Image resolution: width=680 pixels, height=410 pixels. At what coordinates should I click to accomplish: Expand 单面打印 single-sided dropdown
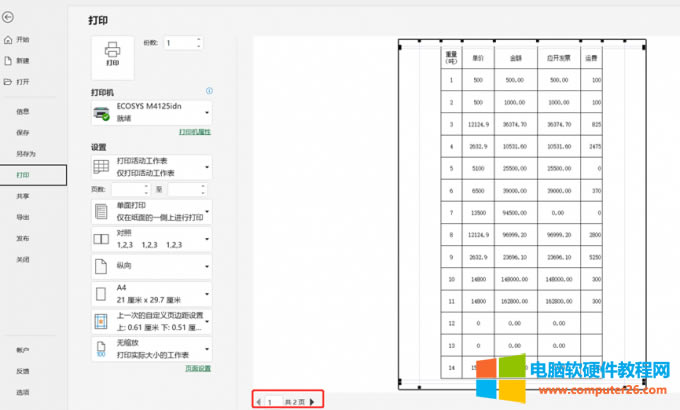(x=151, y=212)
